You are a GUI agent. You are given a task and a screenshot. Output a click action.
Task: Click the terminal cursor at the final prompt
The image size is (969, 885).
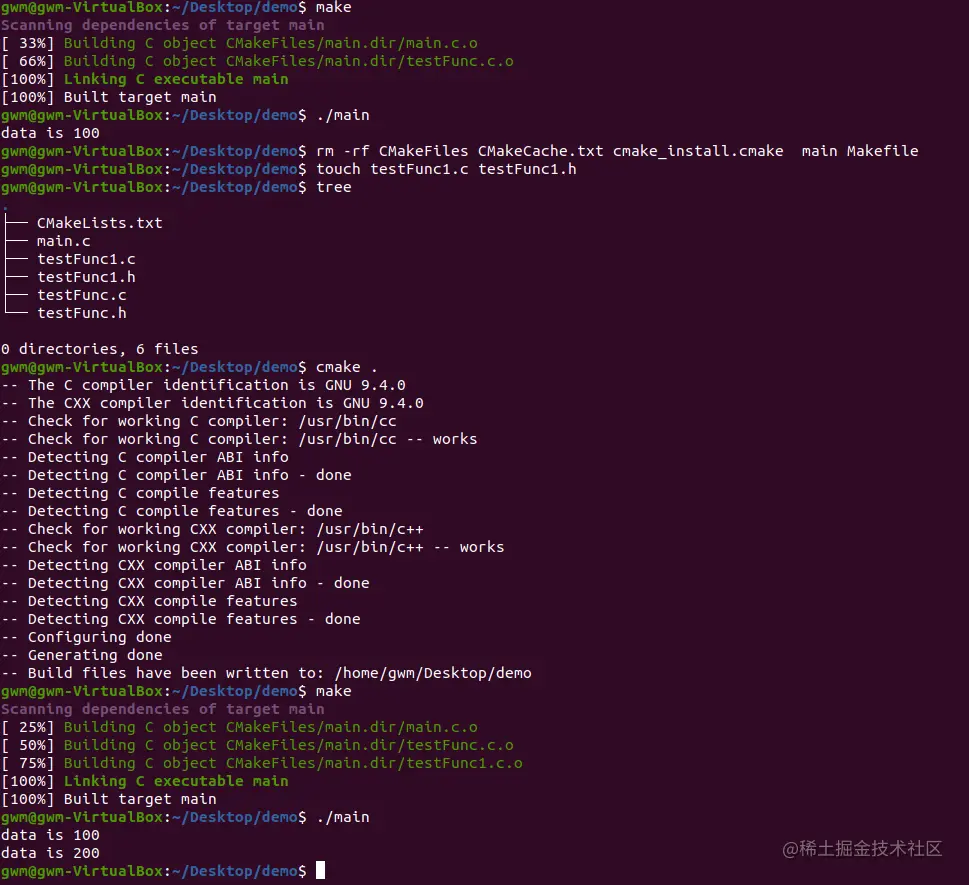tap(320, 870)
